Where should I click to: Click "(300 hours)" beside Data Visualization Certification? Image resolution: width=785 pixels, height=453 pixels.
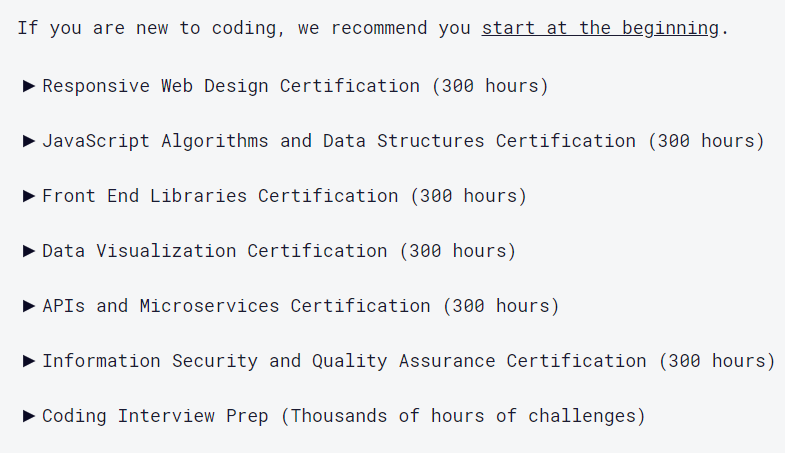tap(457, 251)
